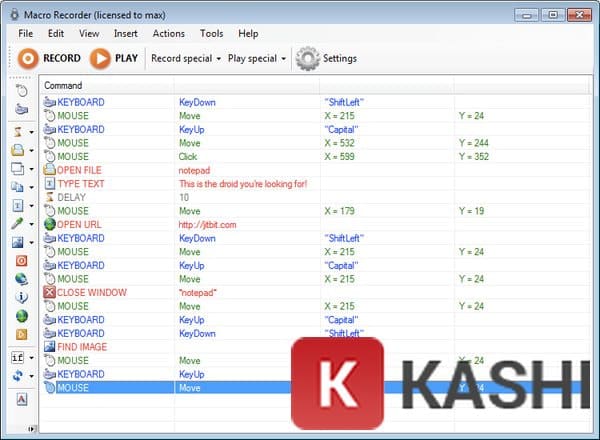Screen dimensions: 600x440
Task: Click the picture icon on FIND IMAGE row
Action: [x=49, y=347]
